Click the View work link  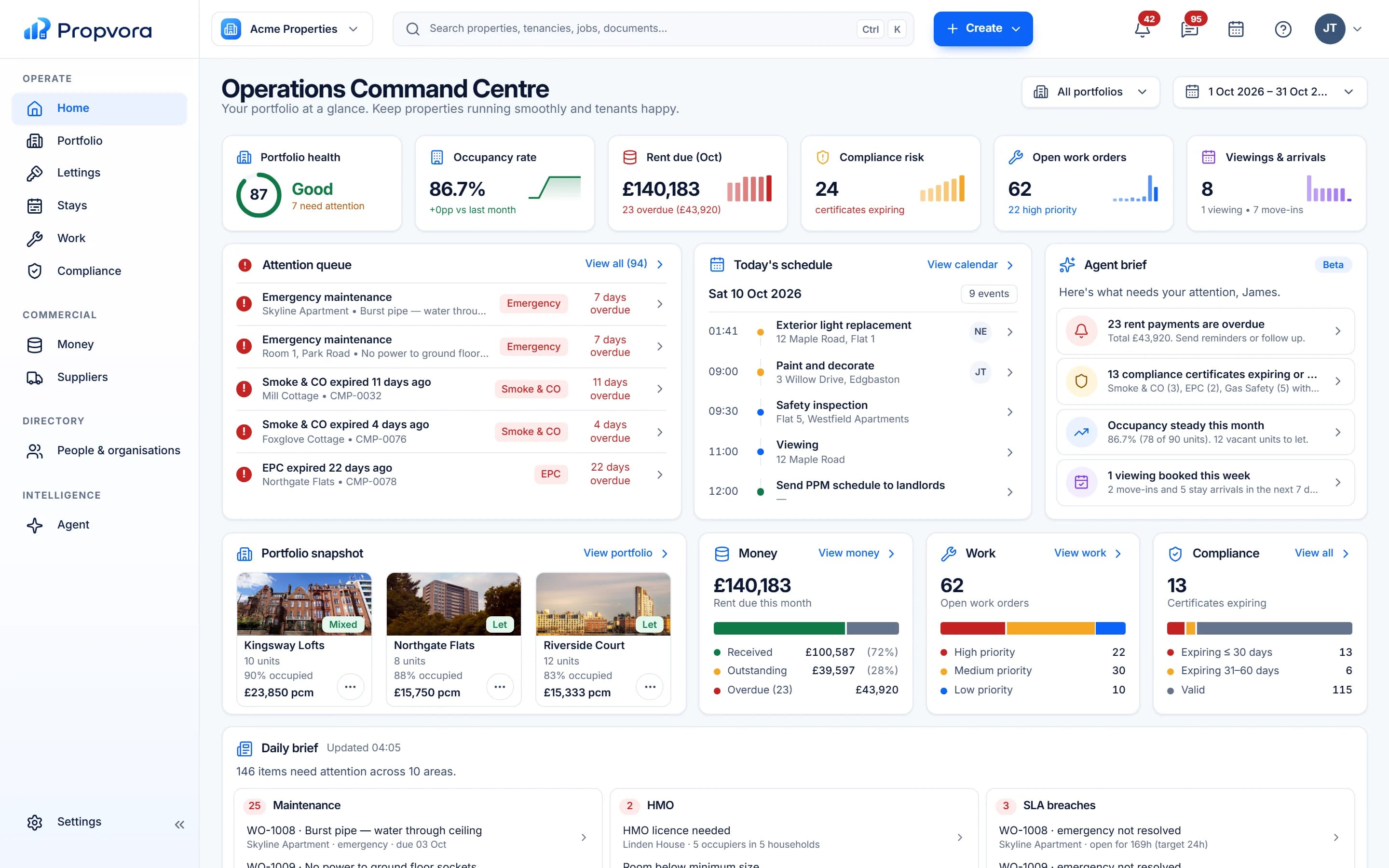(1088, 553)
